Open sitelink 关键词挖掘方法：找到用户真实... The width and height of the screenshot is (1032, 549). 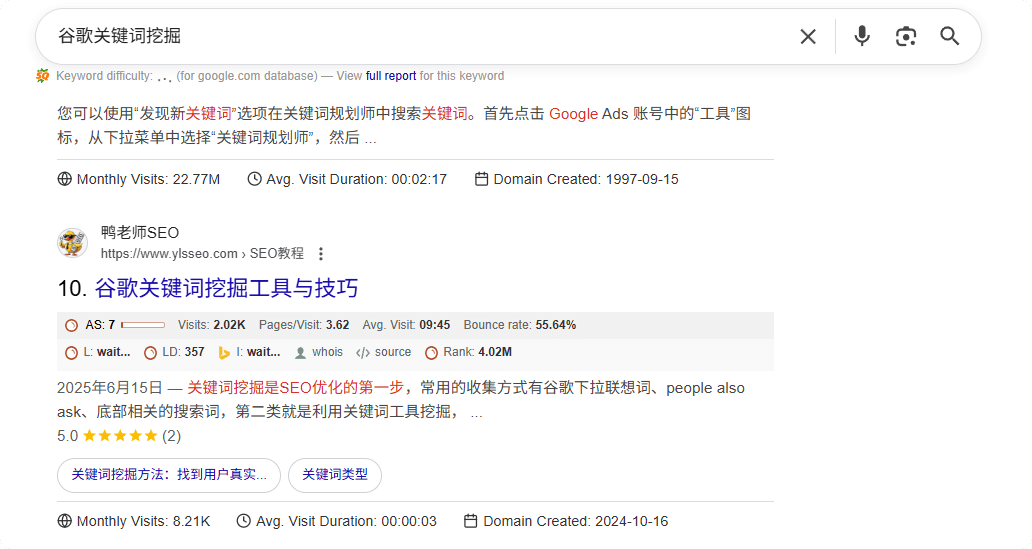pos(169,475)
